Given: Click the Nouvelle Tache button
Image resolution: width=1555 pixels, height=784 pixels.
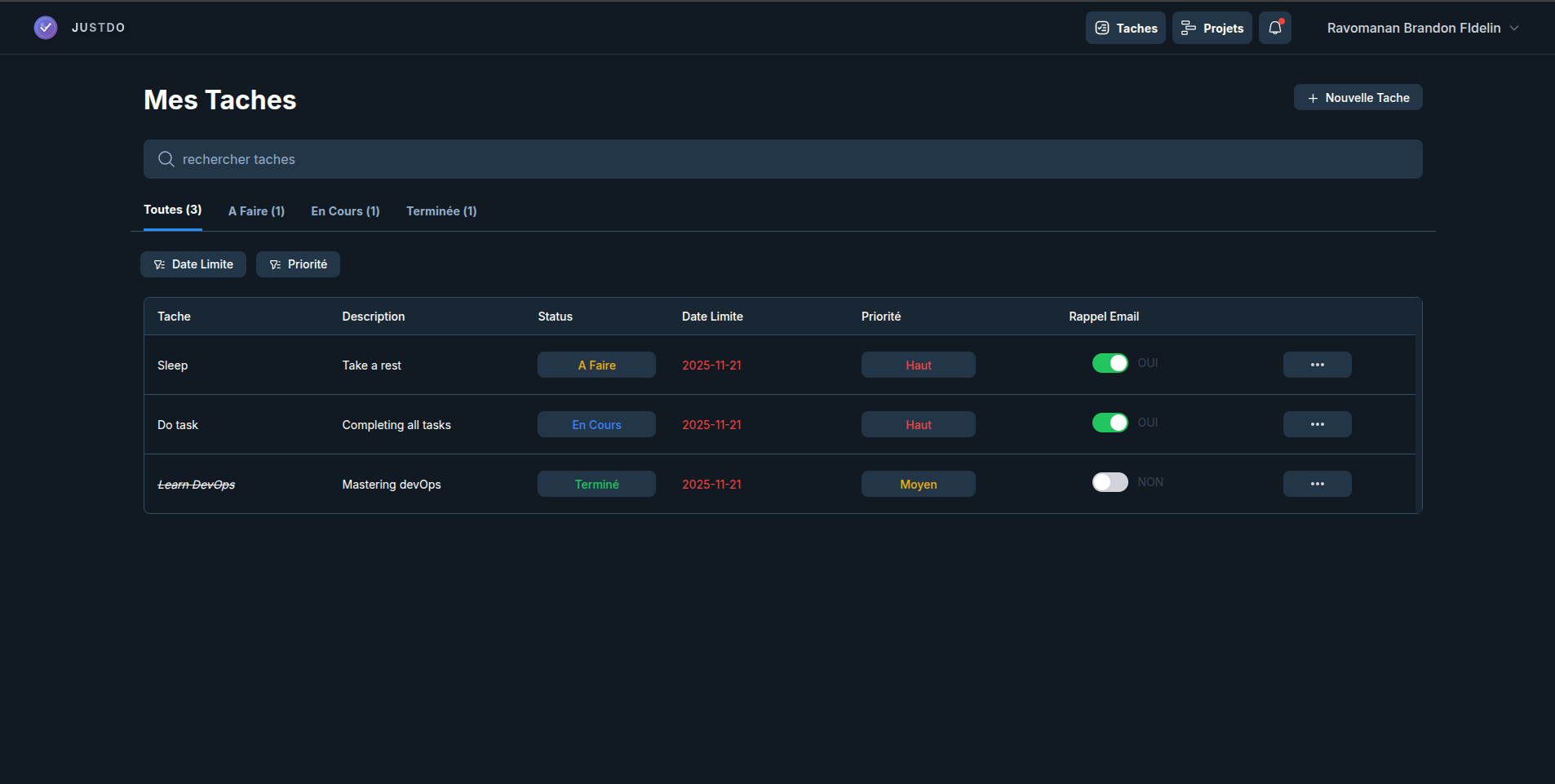Looking at the screenshot, I should (x=1358, y=97).
